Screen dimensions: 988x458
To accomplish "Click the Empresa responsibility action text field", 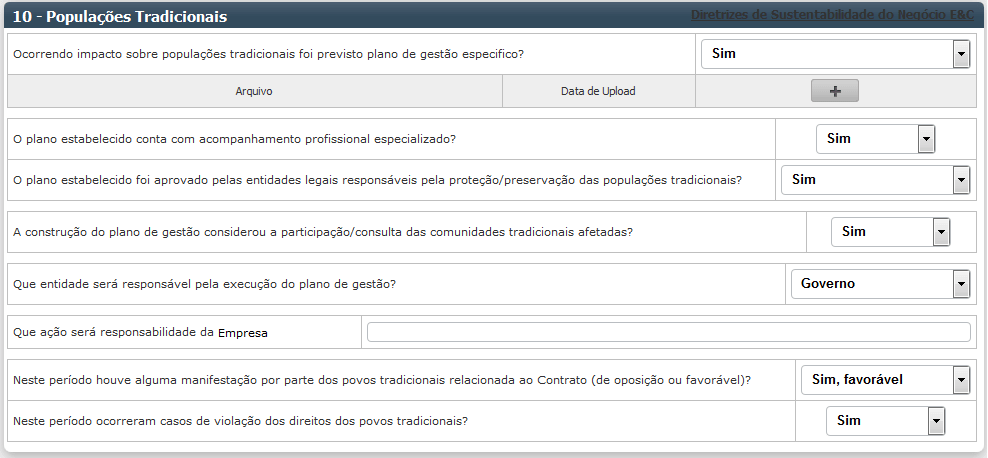I will [x=668, y=333].
